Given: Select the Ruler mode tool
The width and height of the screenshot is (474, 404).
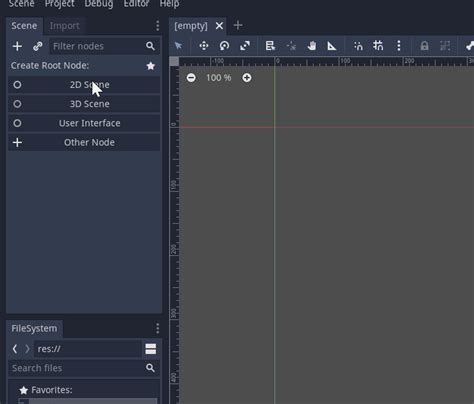Looking at the screenshot, I should (x=332, y=46).
